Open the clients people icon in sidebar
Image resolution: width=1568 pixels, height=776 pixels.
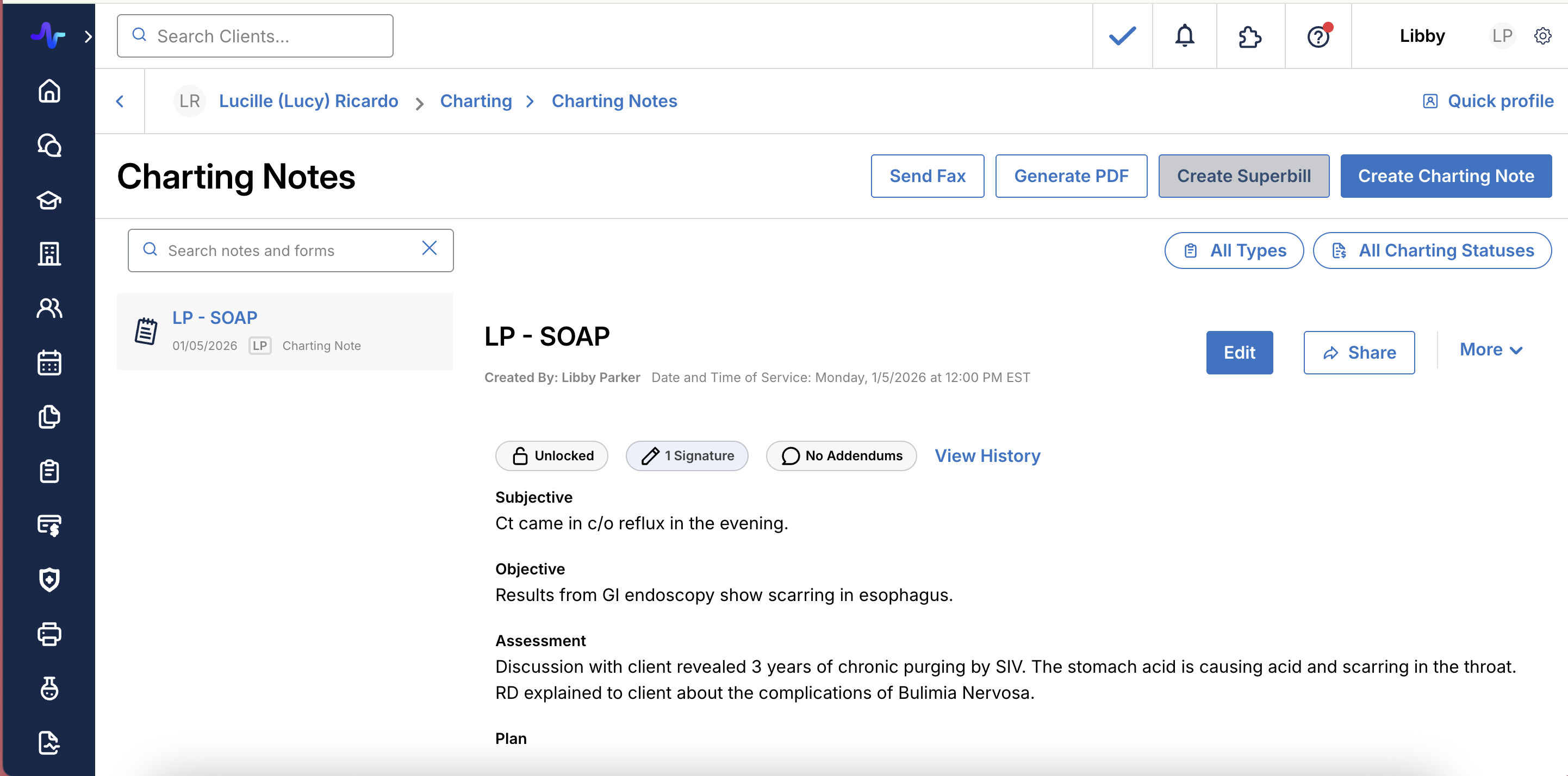(x=49, y=308)
